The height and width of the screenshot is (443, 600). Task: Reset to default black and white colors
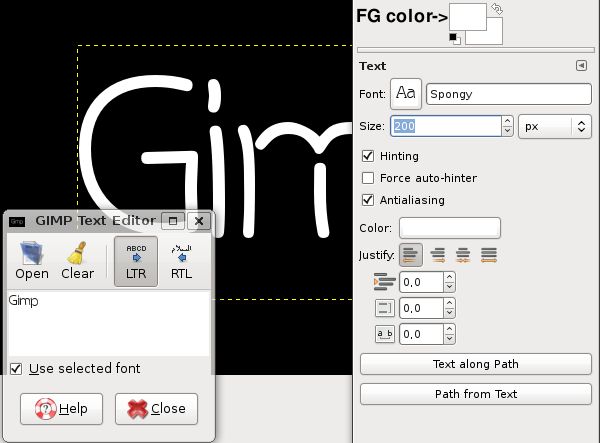click(455, 39)
